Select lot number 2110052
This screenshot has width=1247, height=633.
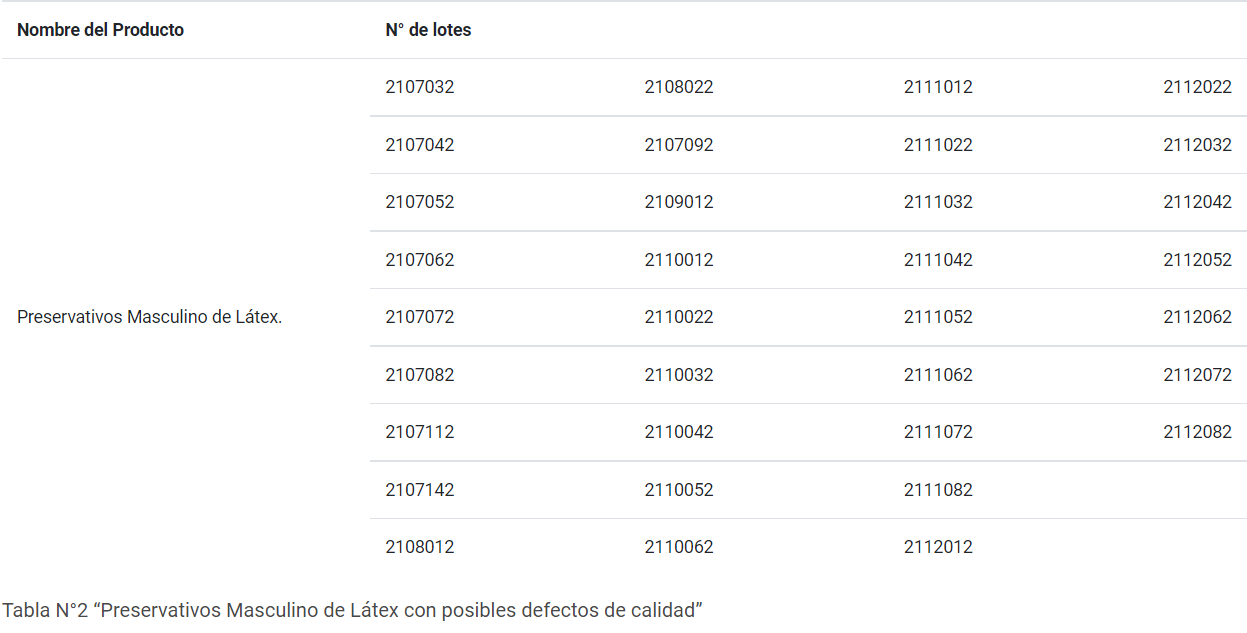tap(679, 490)
